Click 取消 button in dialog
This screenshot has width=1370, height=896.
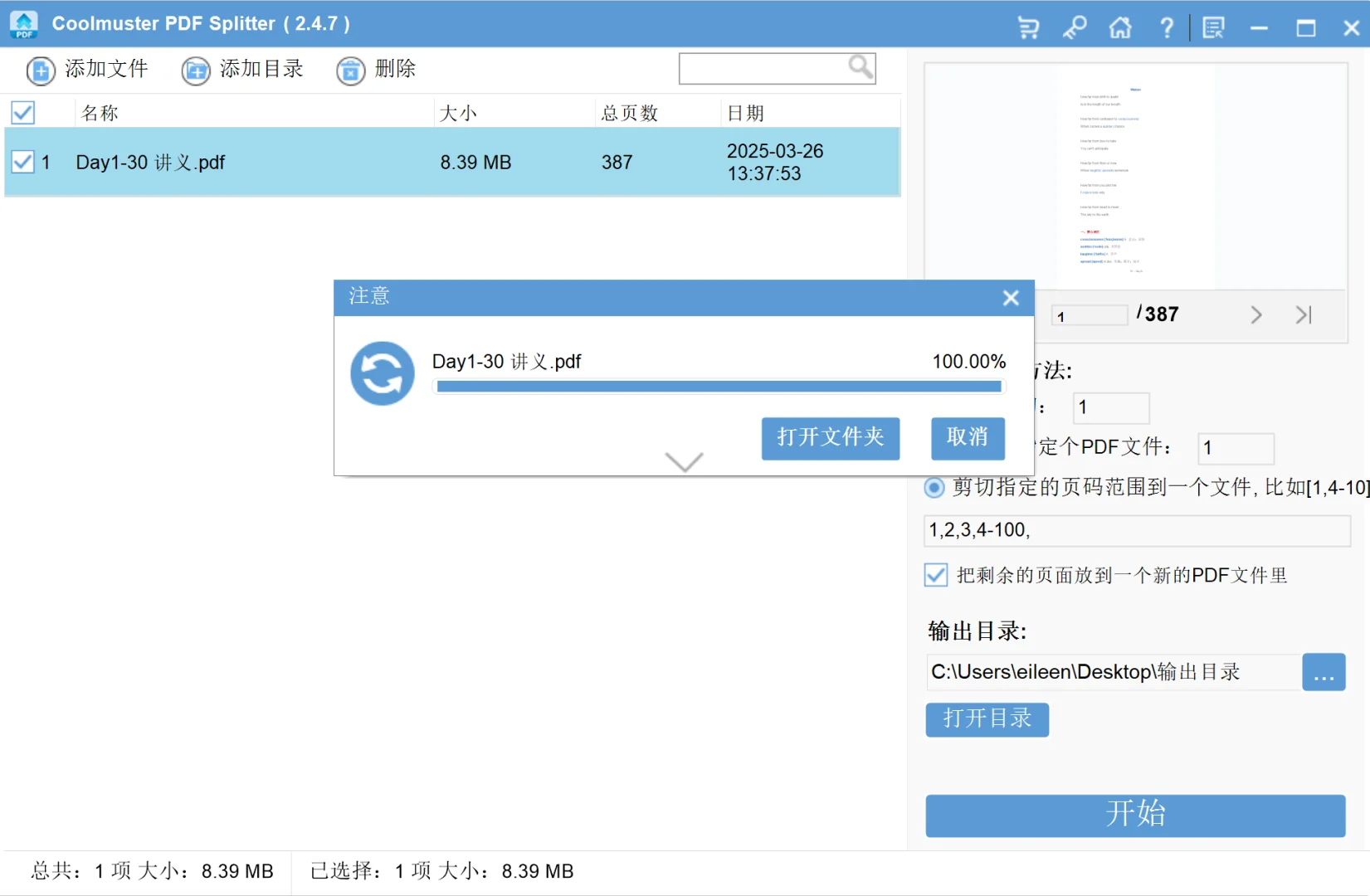(968, 438)
